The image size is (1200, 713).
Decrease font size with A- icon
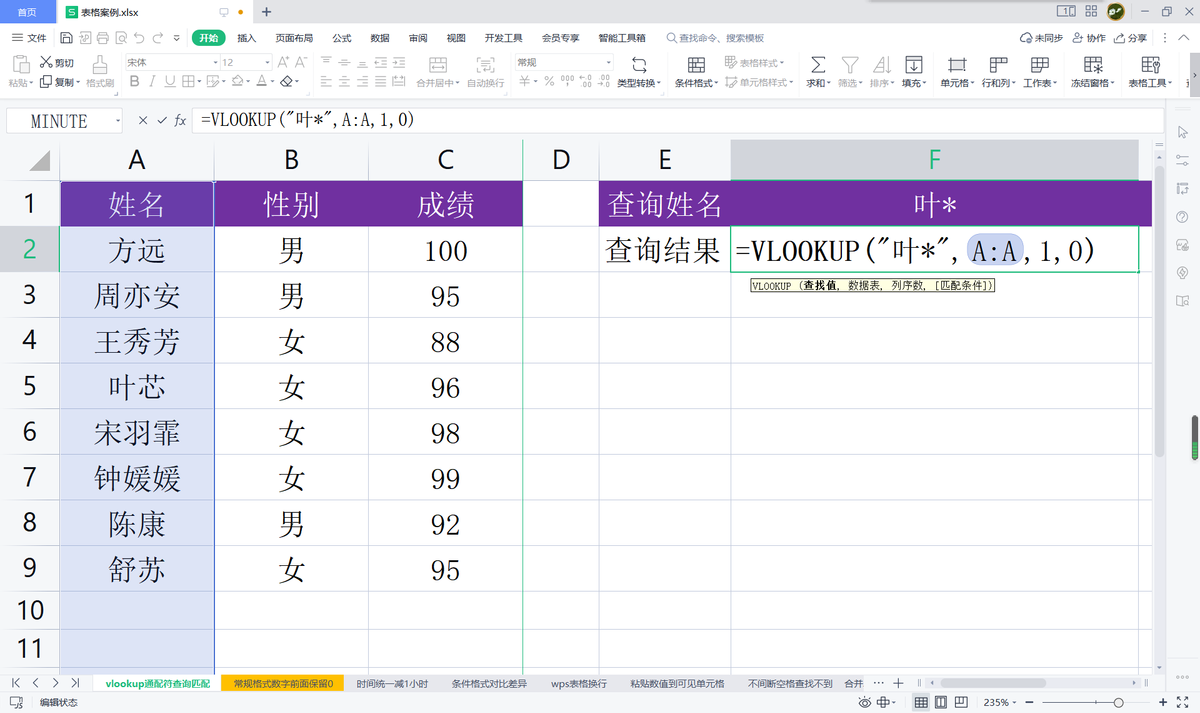[x=300, y=62]
